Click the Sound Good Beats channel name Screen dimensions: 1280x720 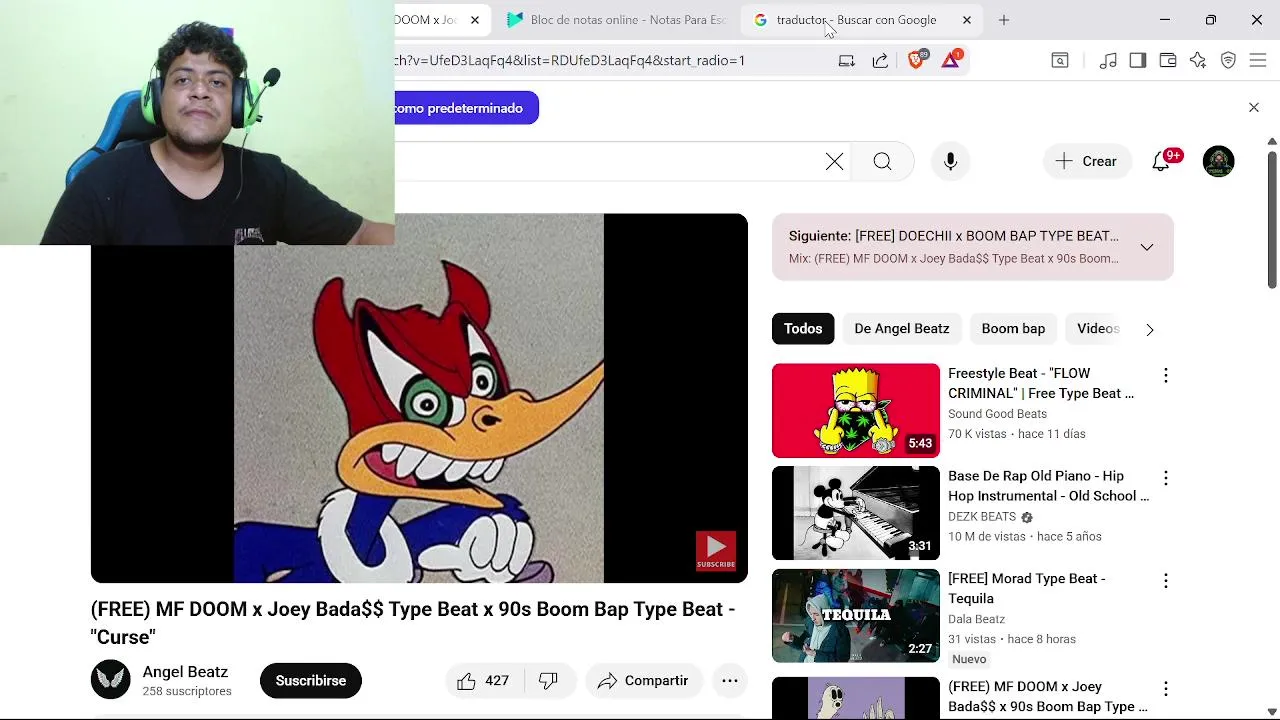[x=997, y=414]
